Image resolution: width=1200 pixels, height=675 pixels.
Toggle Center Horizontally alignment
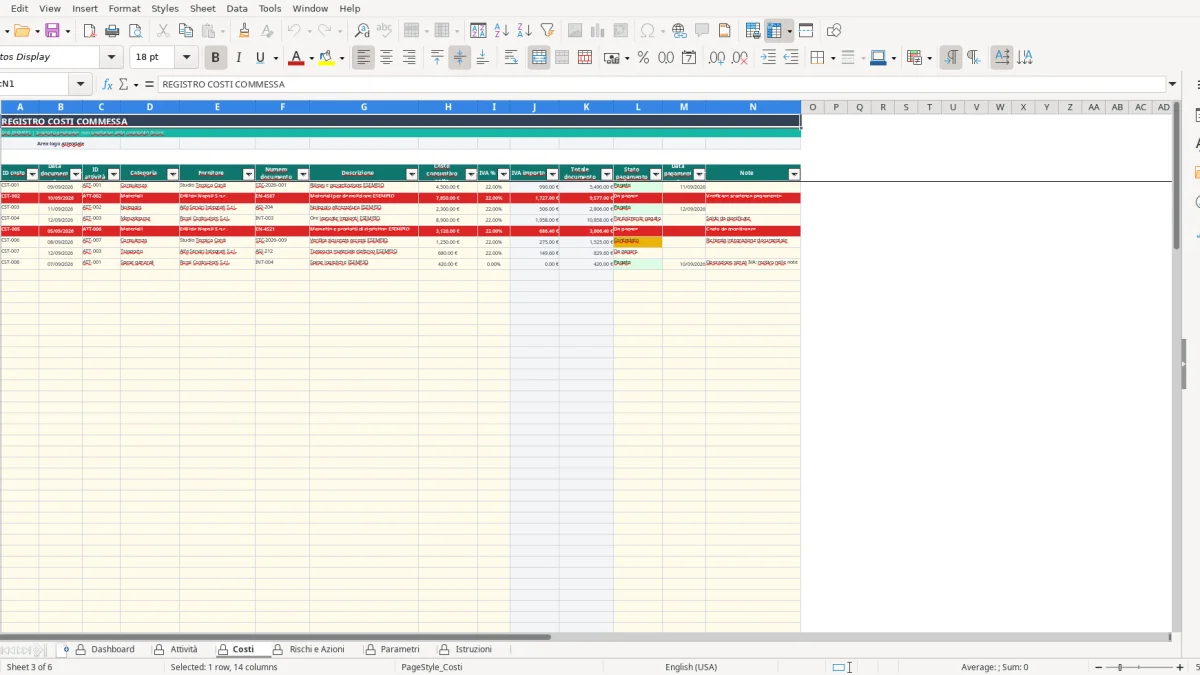[386, 58]
